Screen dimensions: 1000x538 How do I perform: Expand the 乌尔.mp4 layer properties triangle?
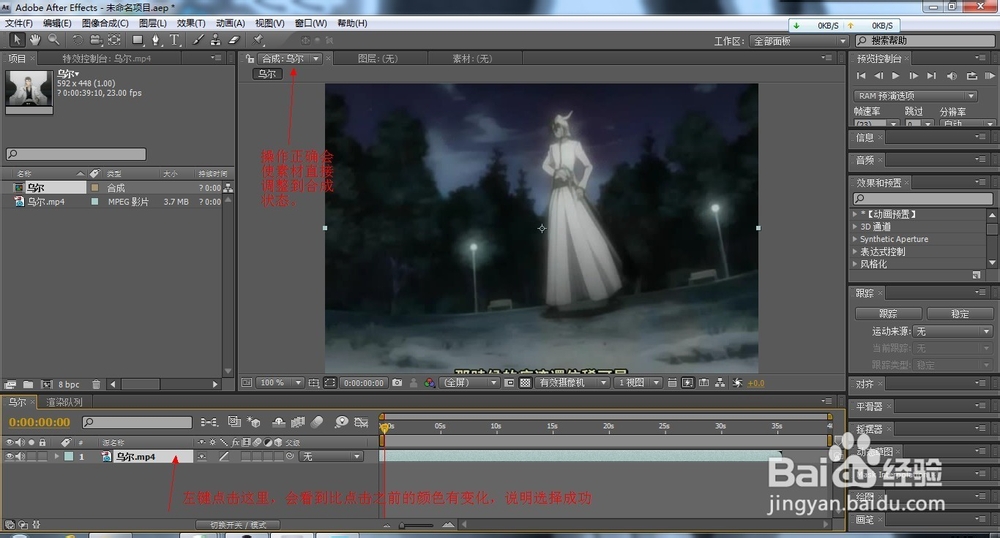click(57, 456)
